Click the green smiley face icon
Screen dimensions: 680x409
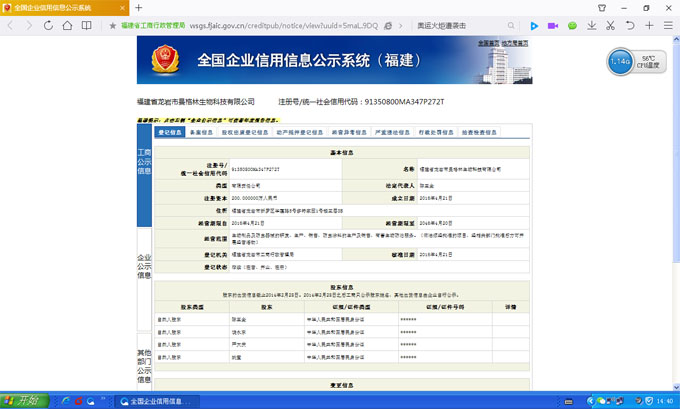[572, 26]
